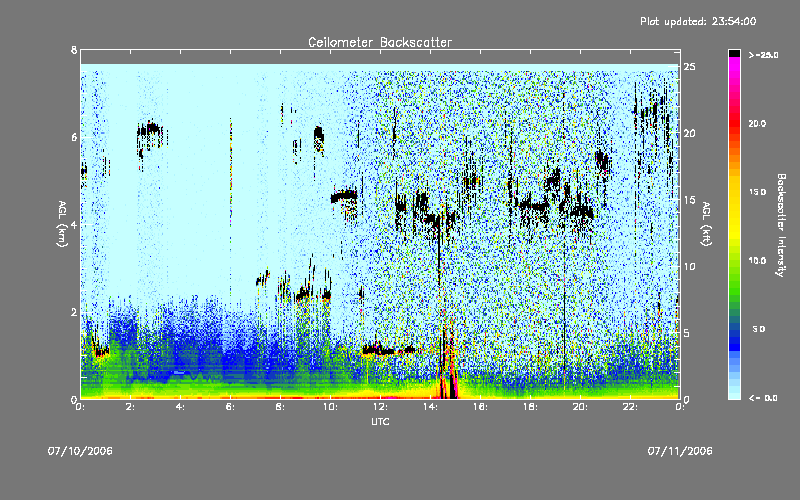Viewport: 800px width, 500px height.
Task: Click the '<= 0.0' colorbar tick label
Action: [x=763, y=398]
